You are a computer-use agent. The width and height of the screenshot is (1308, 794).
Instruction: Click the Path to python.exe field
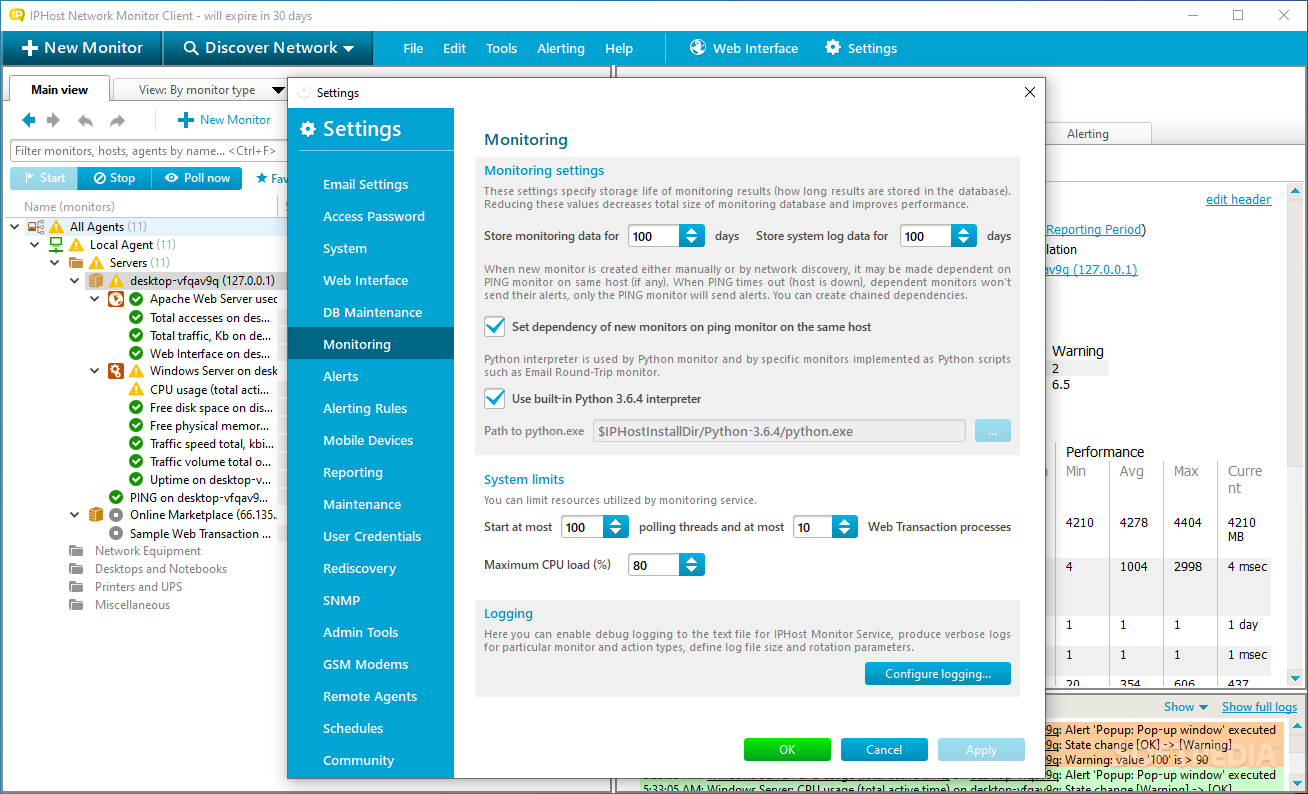click(x=779, y=431)
